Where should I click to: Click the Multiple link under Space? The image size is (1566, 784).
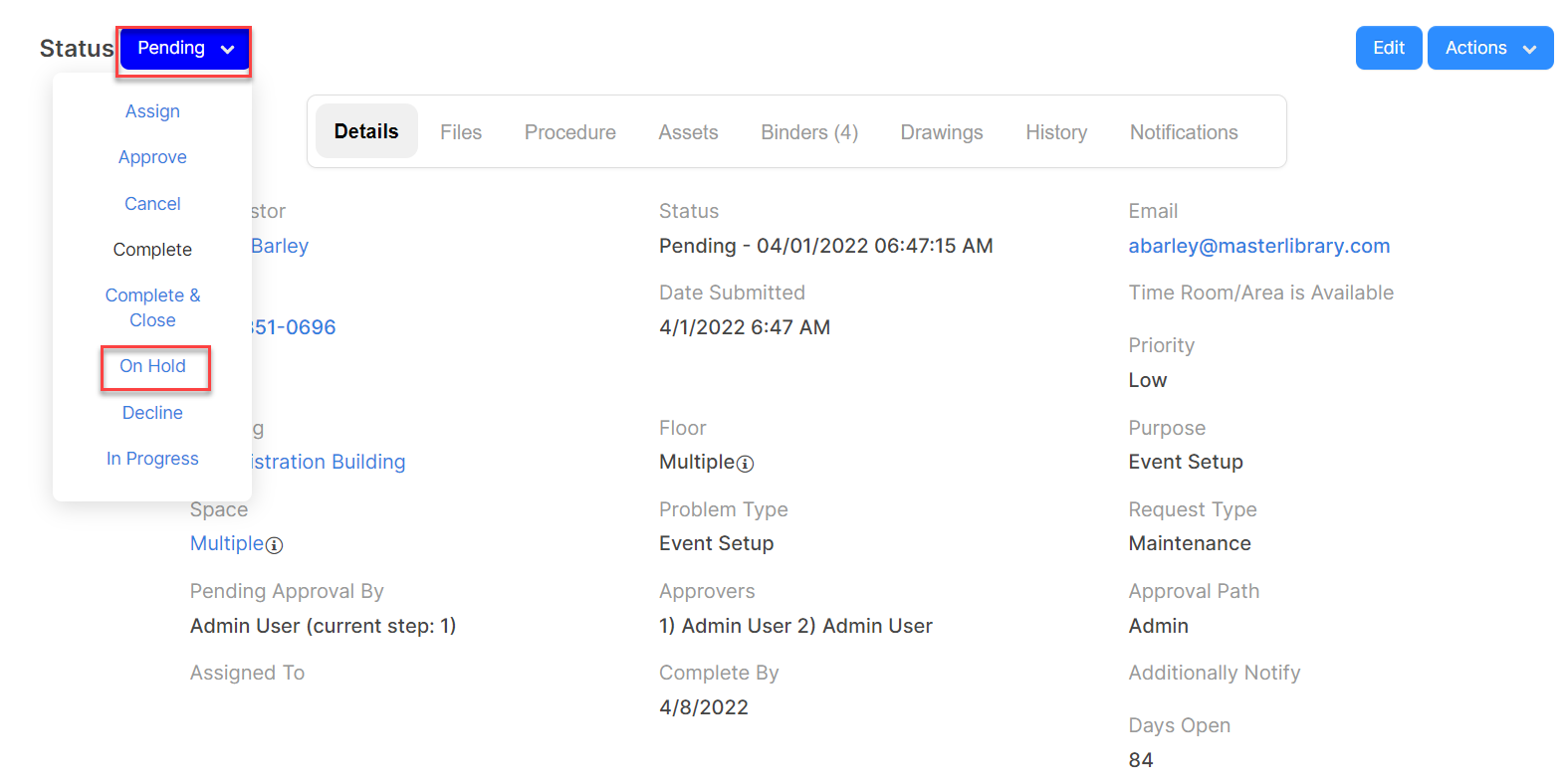(227, 543)
